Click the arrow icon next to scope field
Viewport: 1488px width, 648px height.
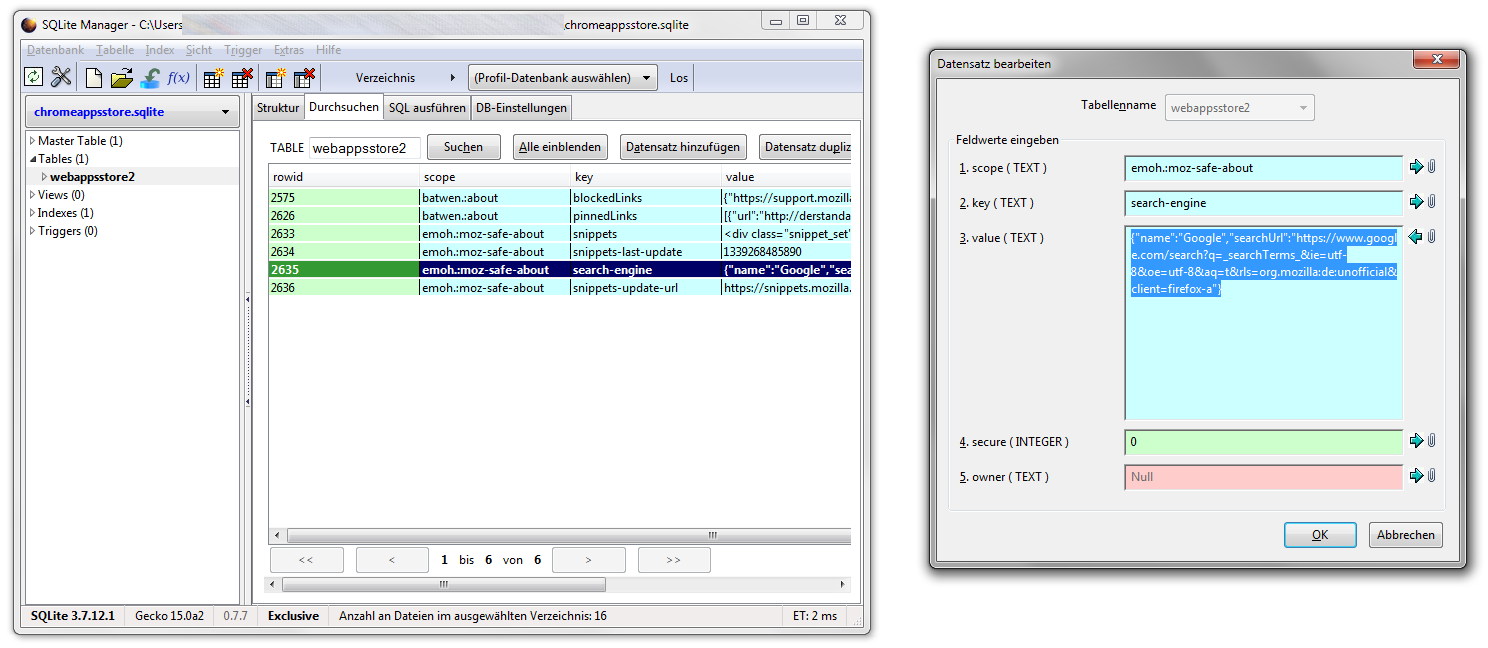[x=1415, y=167]
